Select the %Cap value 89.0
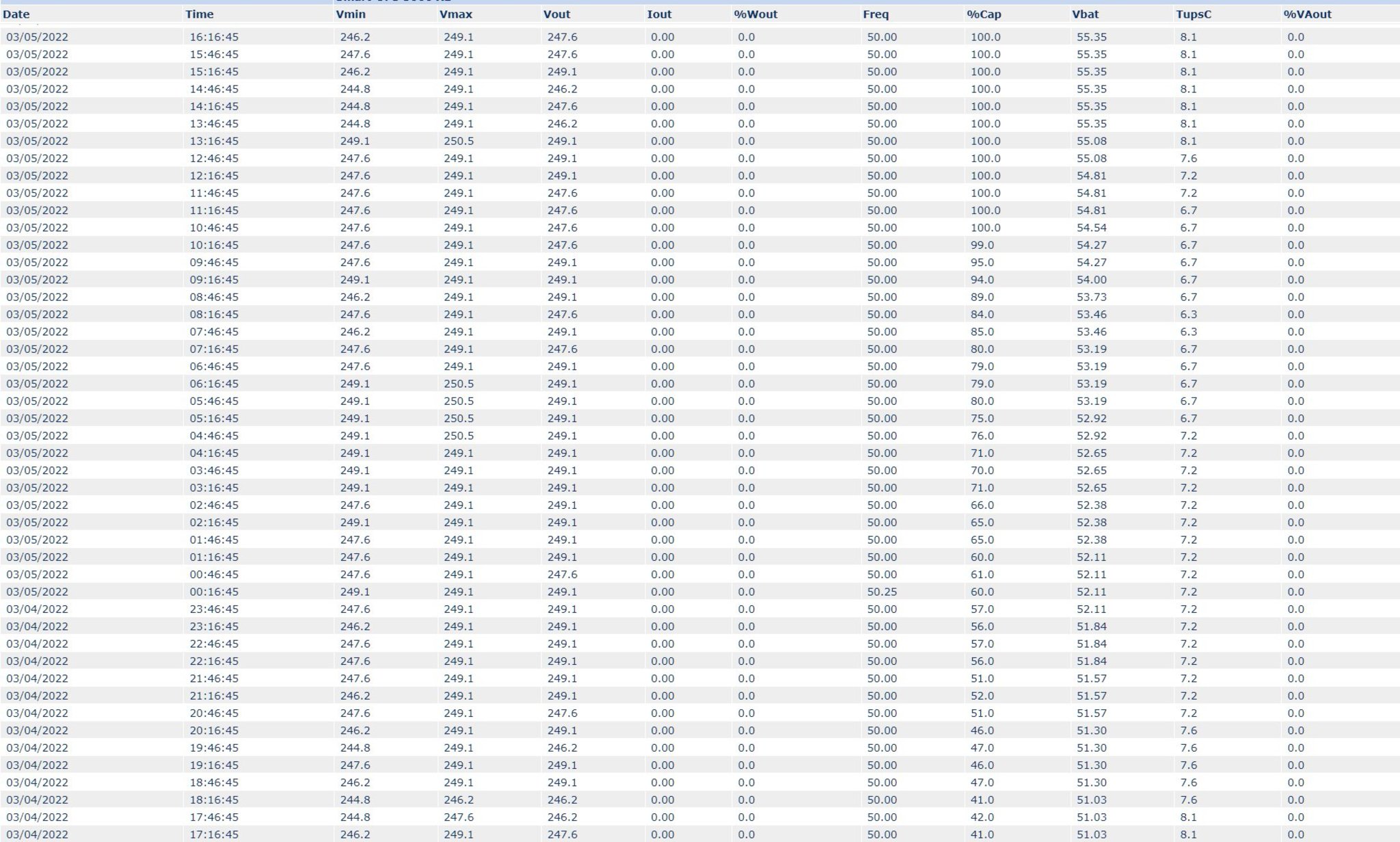The width and height of the screenshot is (1400, 842). tap(982, 297)
